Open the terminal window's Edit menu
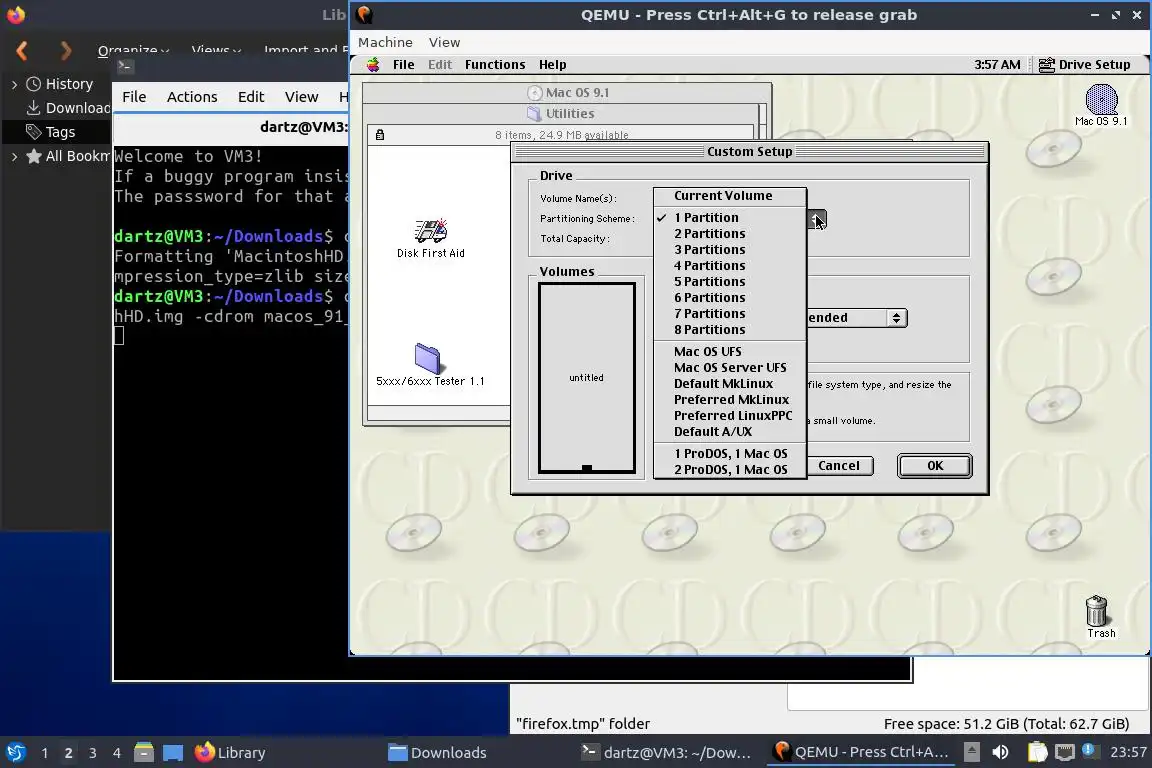Viewport: 1152px width, 768px height. pyautogui.click(x=251, y=97)
